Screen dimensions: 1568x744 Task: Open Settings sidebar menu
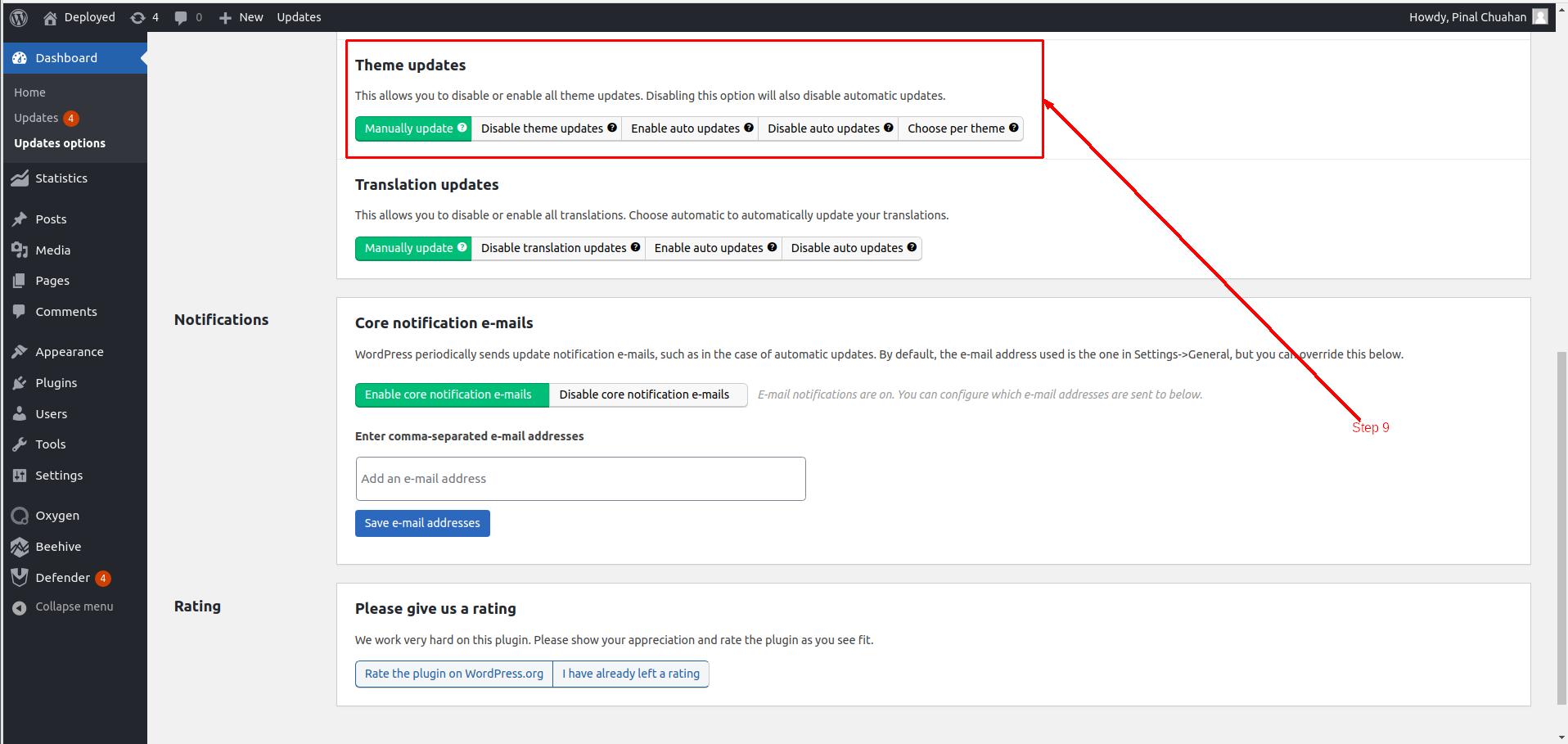74,476
